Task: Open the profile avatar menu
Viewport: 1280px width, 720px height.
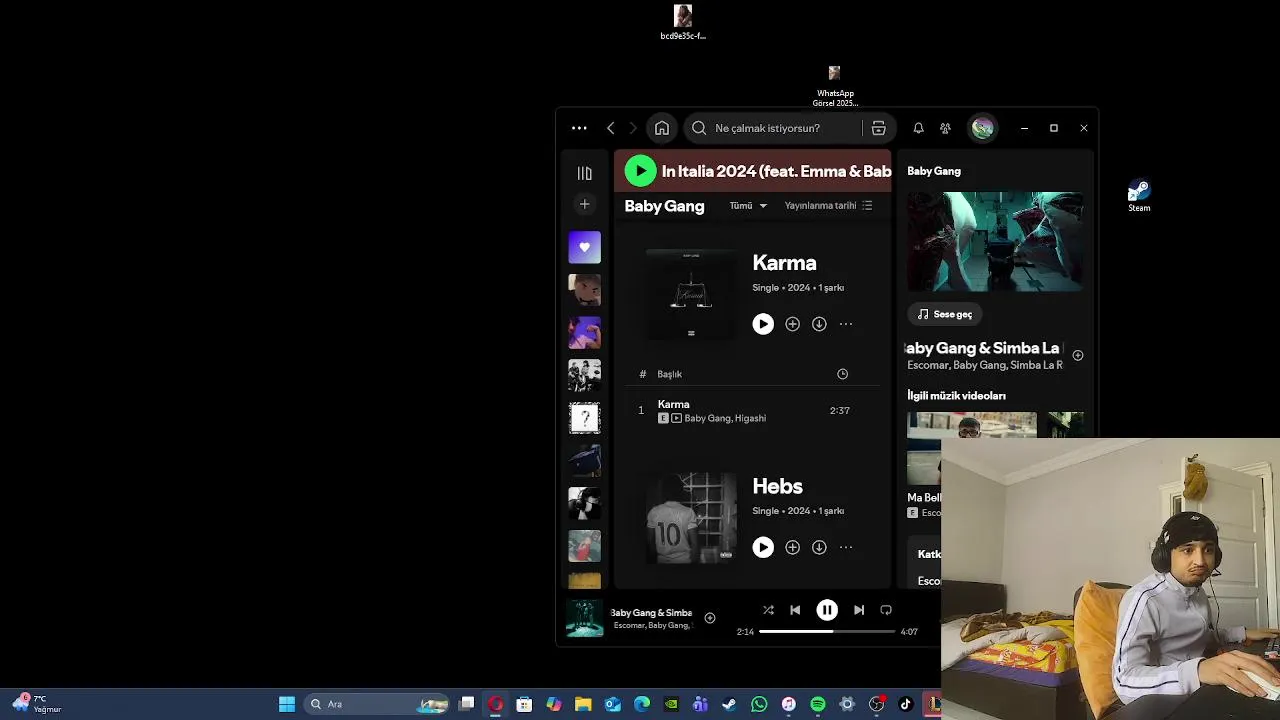Action: [x=983, y=128]
